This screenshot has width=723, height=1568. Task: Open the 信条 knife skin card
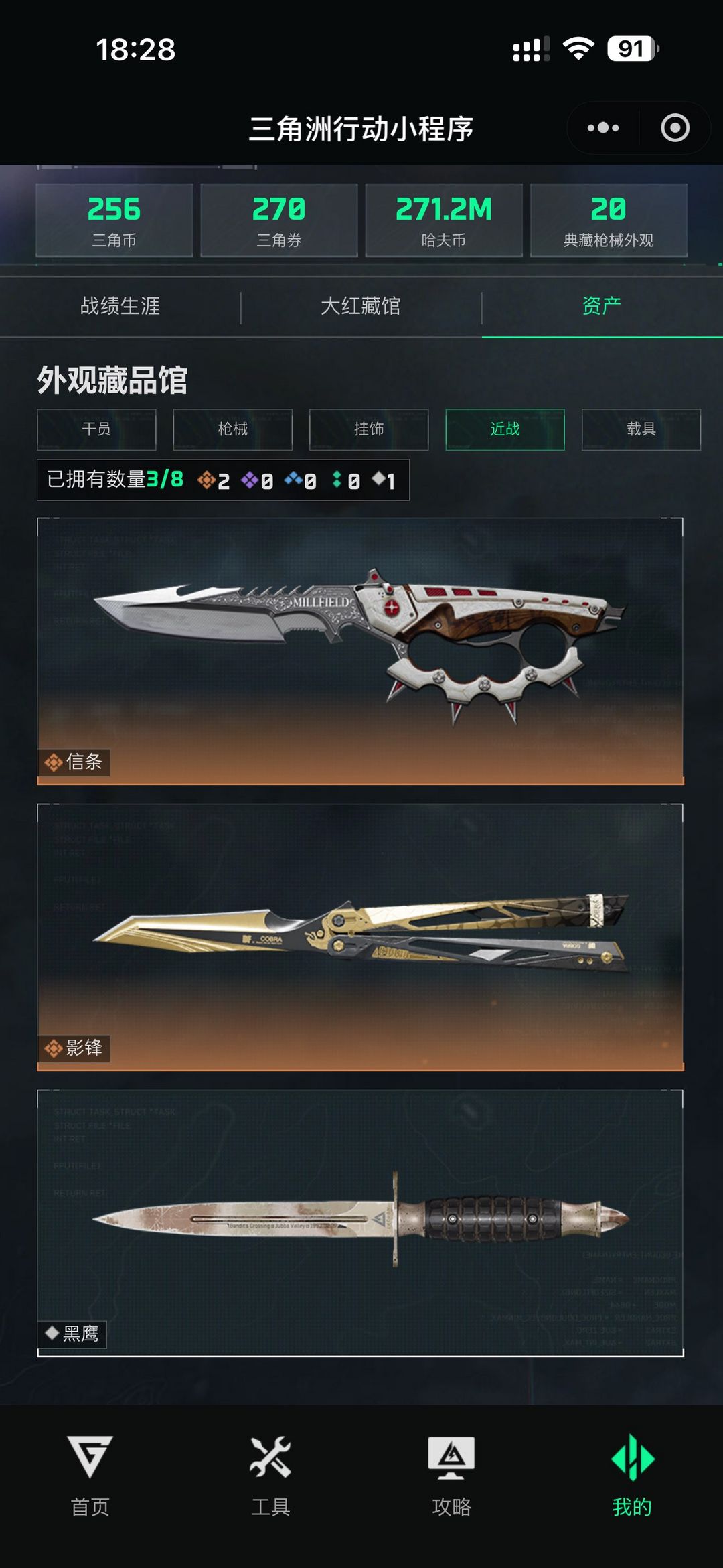(x=360, y=650)
